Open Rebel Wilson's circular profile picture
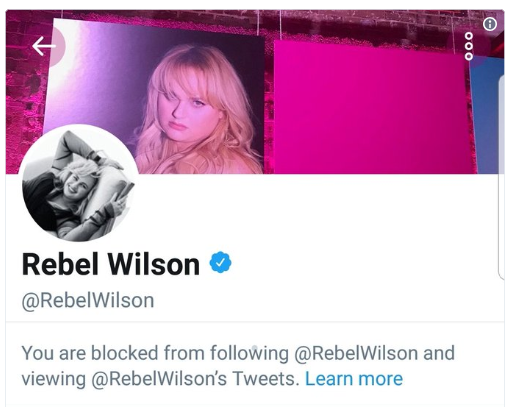This screenshot has width=508, height=407. [79, 183]
